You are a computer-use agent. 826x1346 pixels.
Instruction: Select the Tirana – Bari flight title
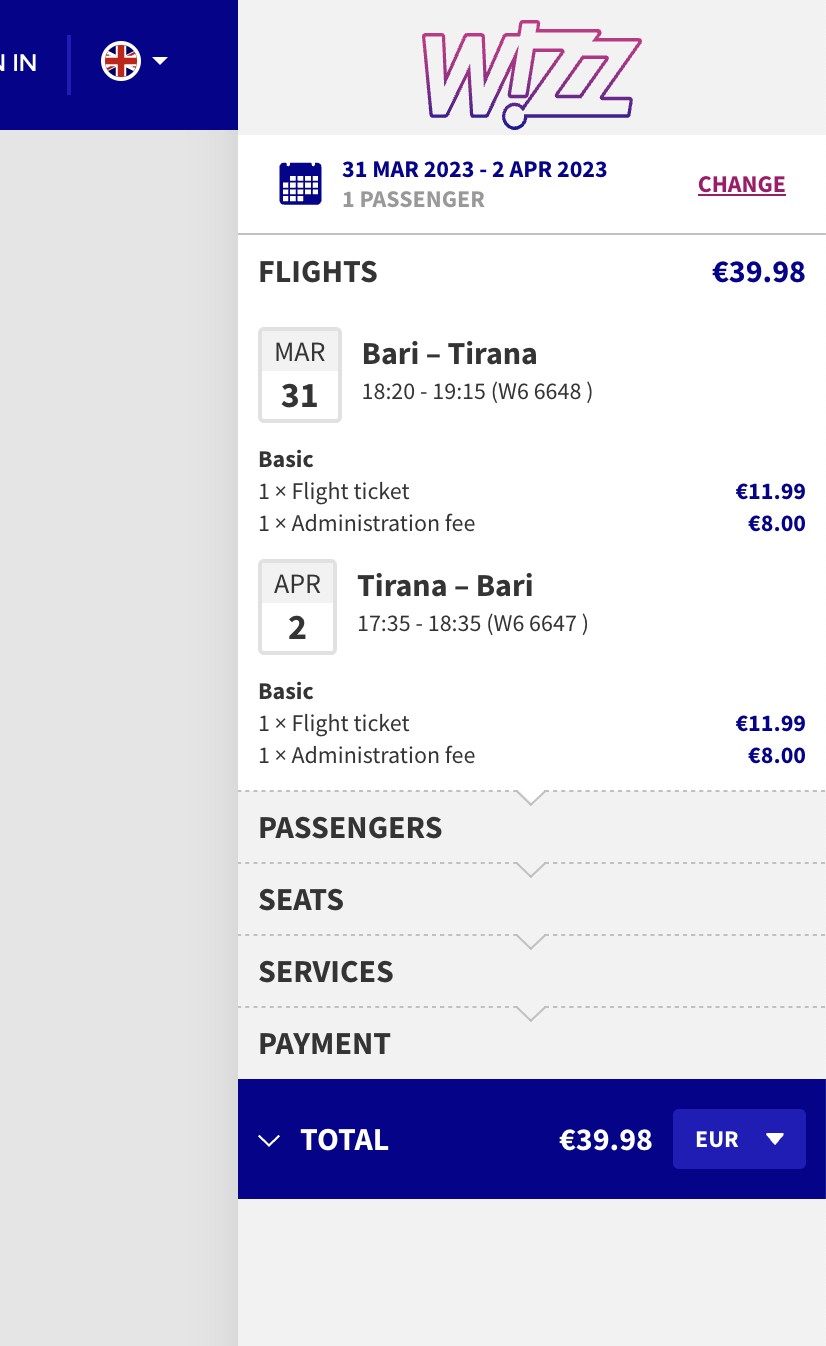coord(445,586)
